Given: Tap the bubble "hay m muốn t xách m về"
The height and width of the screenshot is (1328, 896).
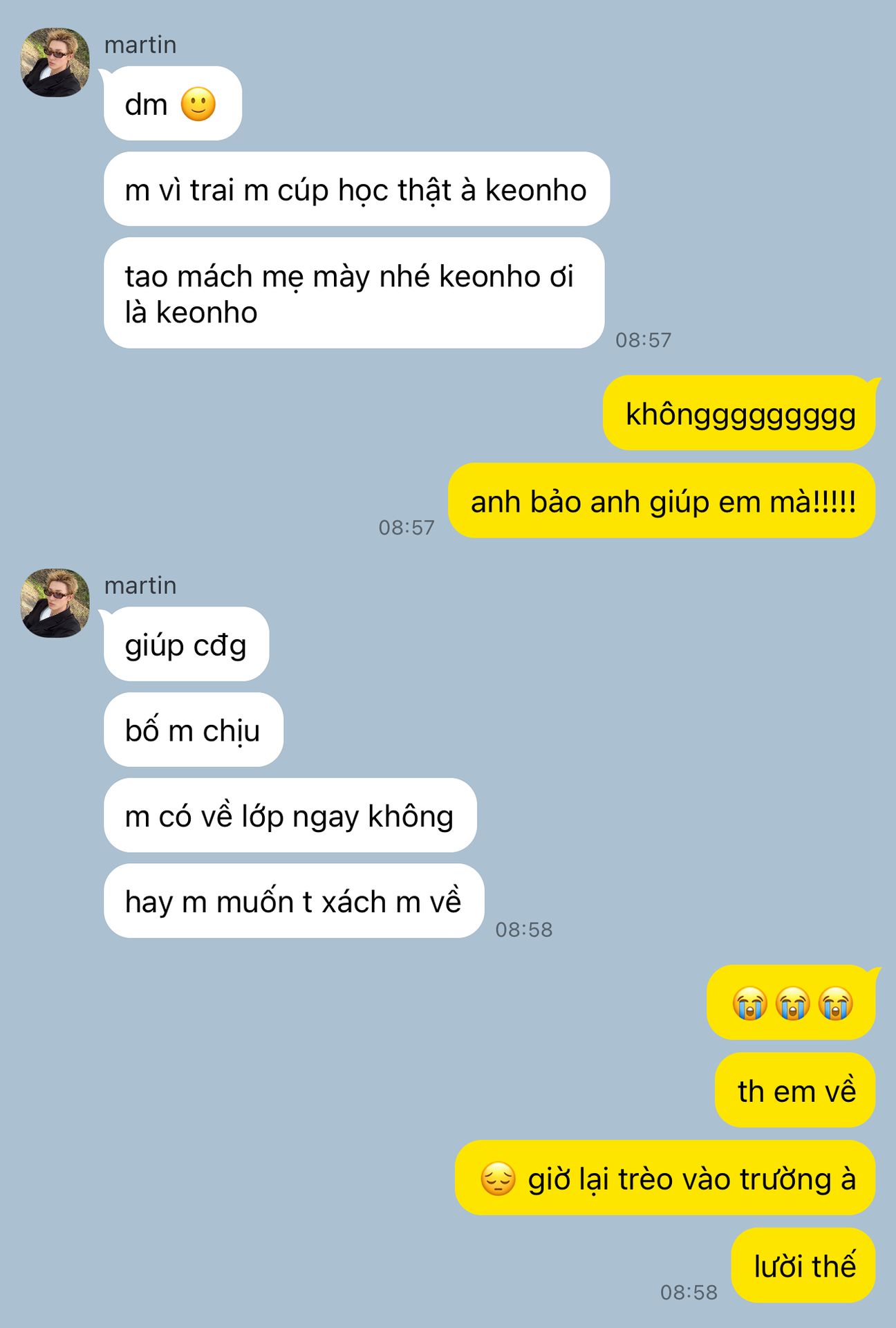Looking at the screenshot, I should 294,901.
